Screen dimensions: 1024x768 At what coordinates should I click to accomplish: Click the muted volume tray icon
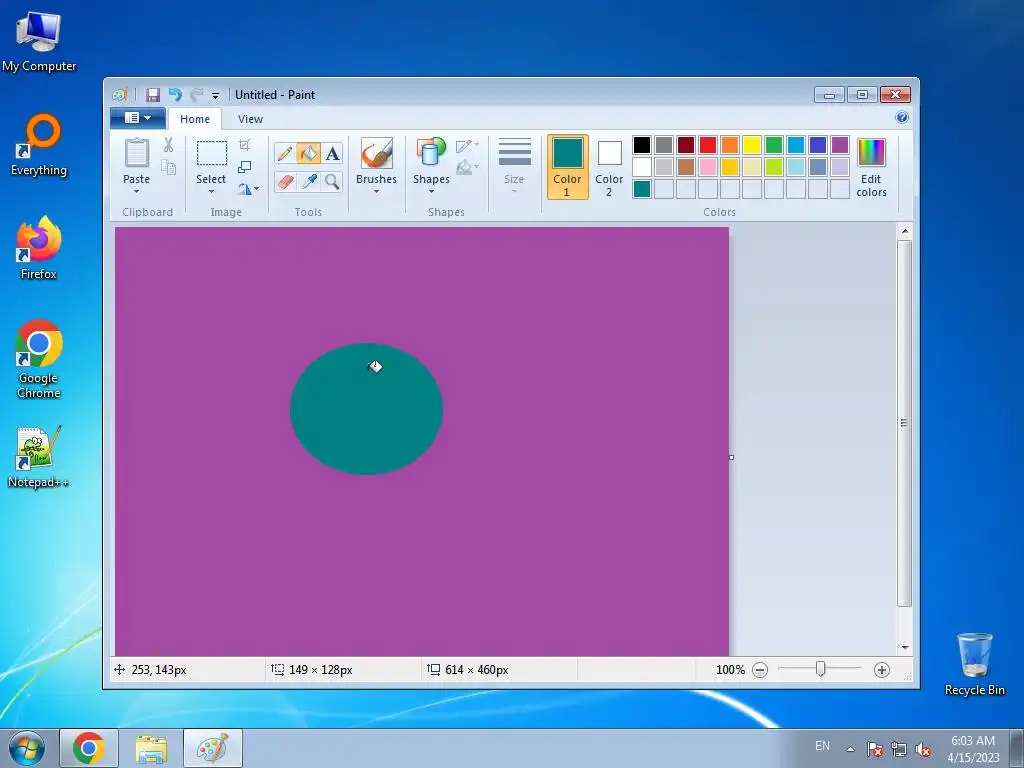click(x=923, y=749)
